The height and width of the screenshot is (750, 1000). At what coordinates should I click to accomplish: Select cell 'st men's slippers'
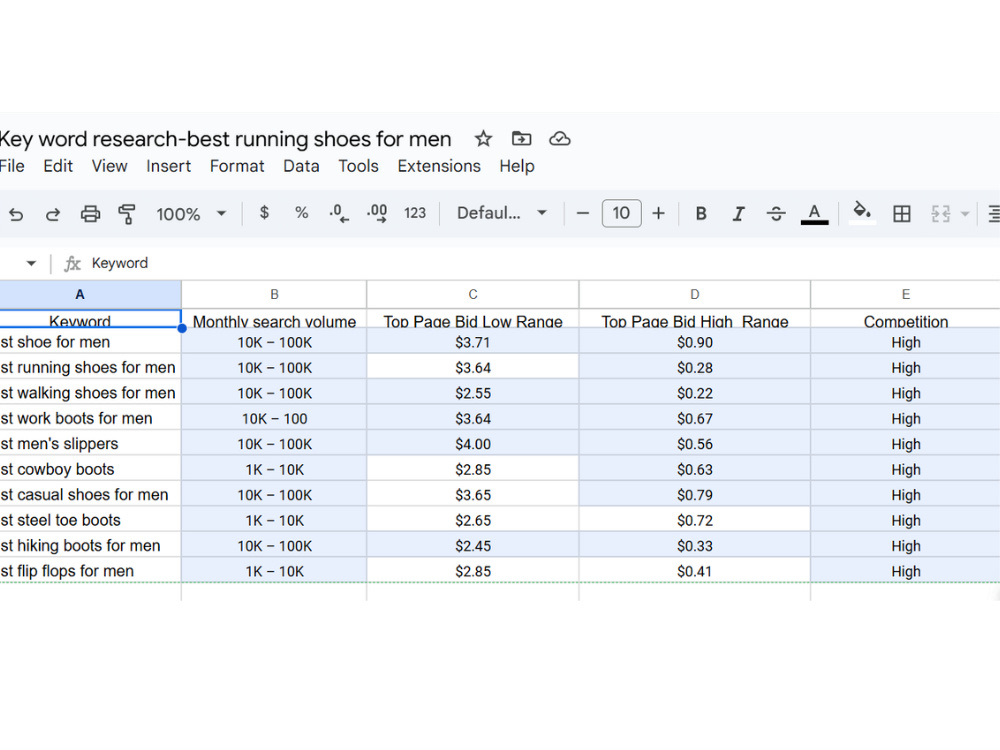90,444
